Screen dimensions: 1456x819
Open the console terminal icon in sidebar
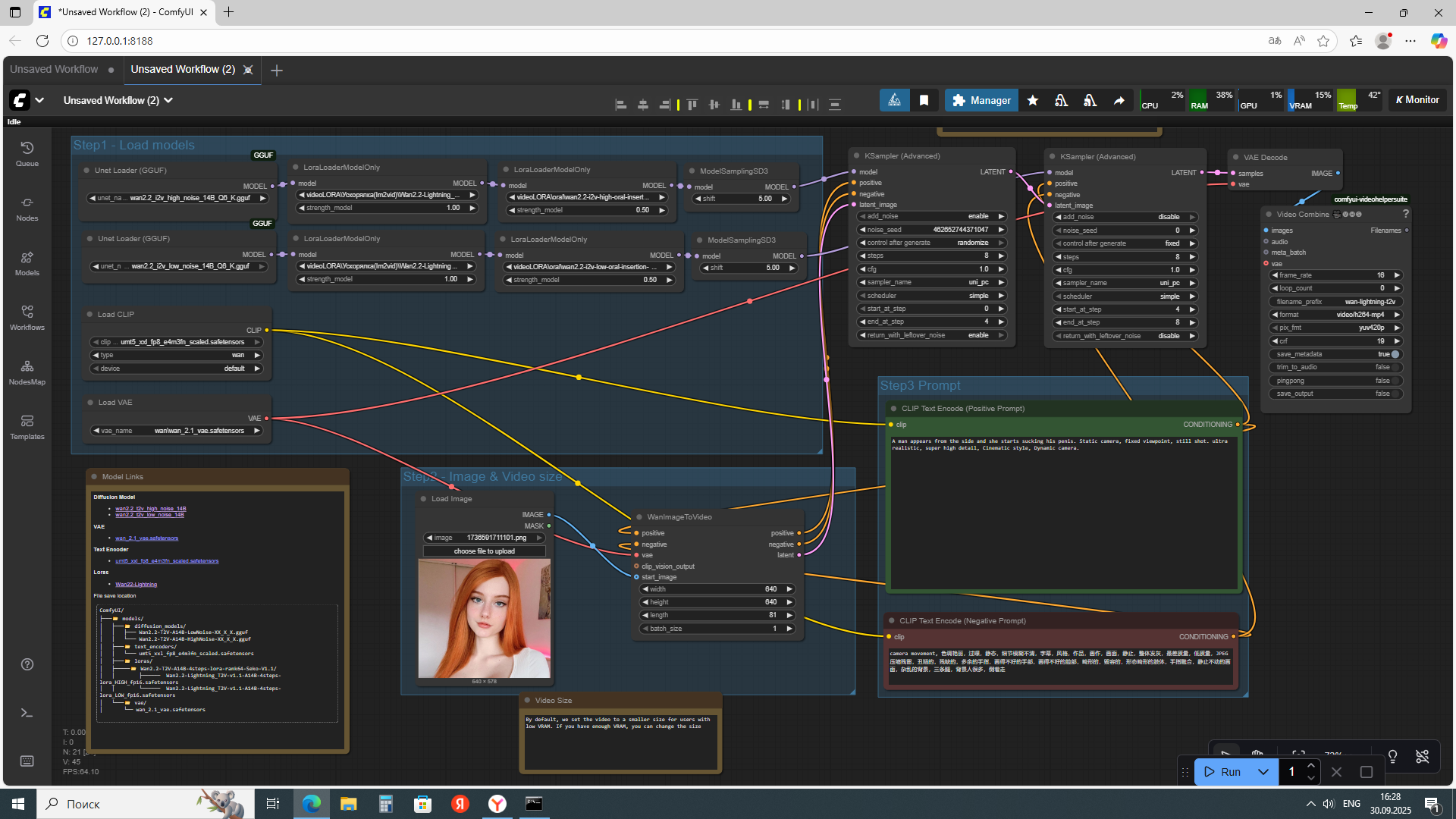[27, 713]
